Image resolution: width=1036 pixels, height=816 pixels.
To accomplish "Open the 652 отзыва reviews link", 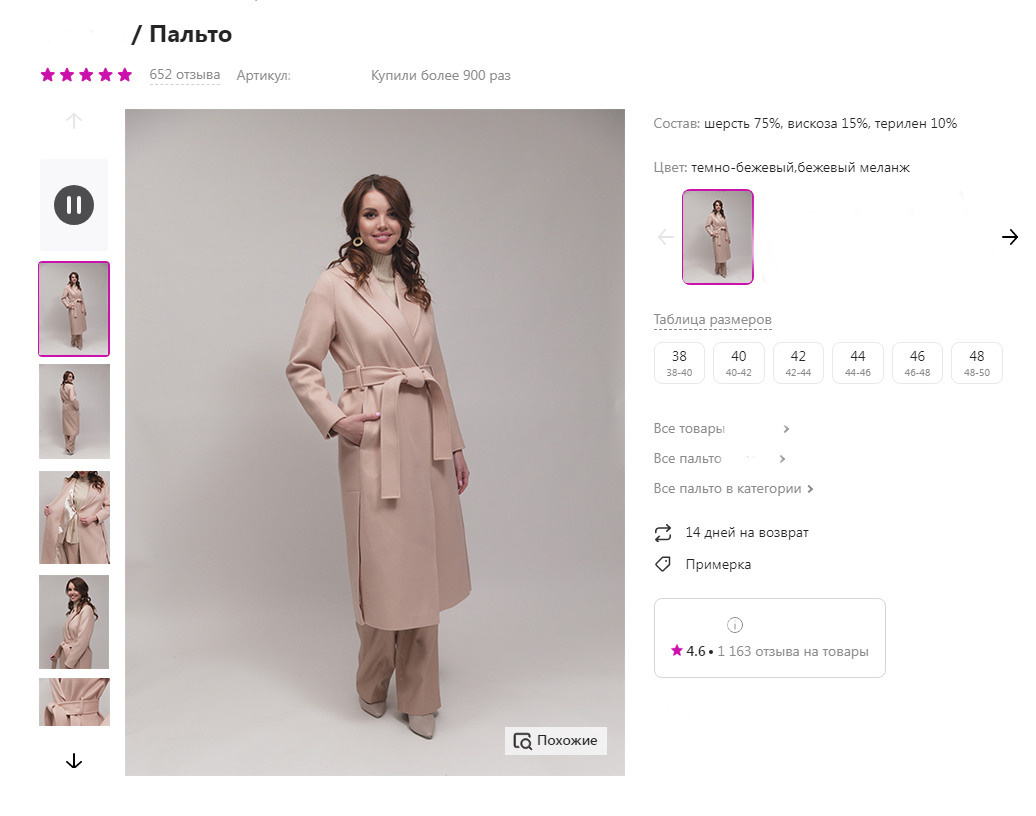I will point(185,75).
